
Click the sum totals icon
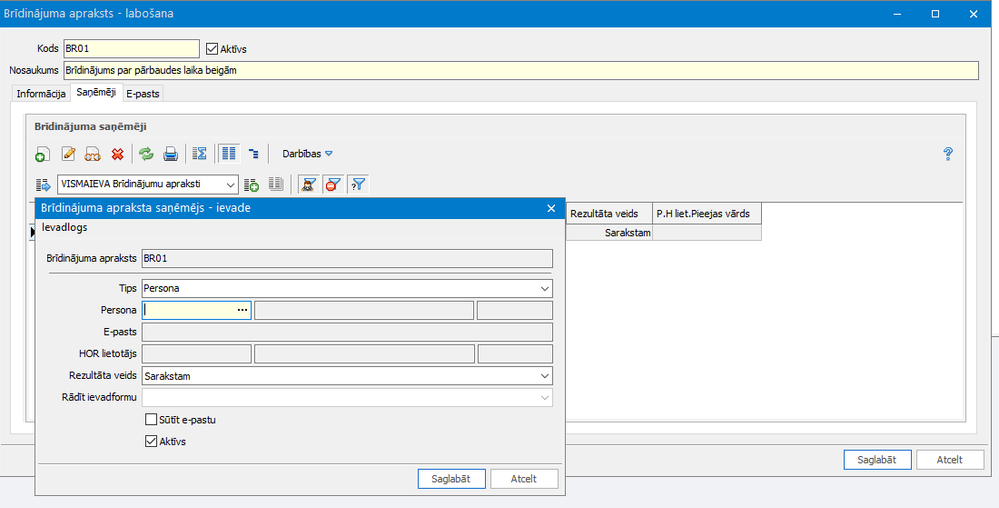click(x=199, y=154)
